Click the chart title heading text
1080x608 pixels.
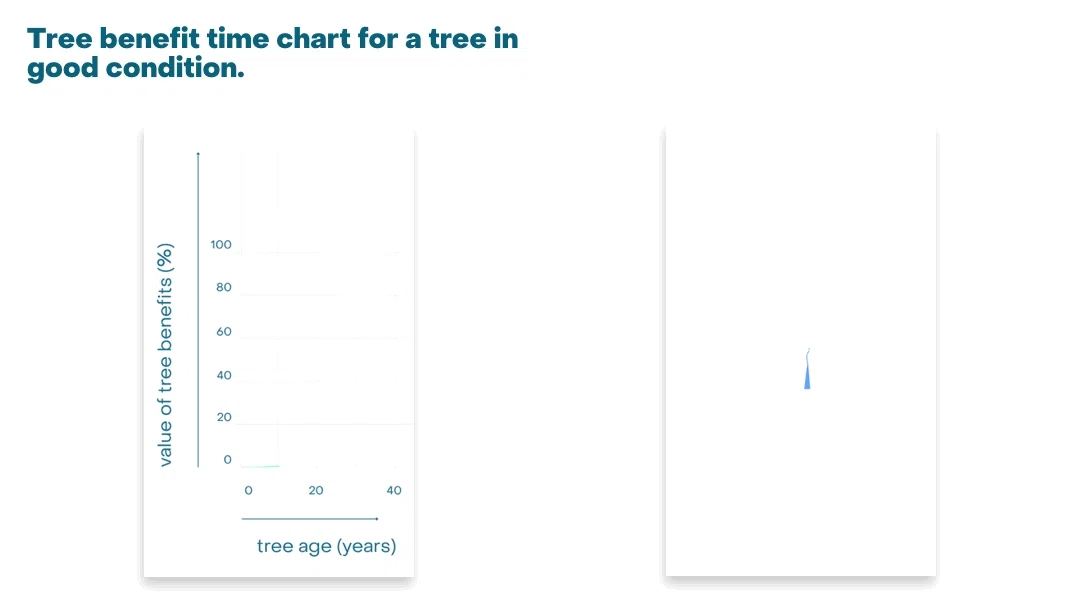click(273, 53)
